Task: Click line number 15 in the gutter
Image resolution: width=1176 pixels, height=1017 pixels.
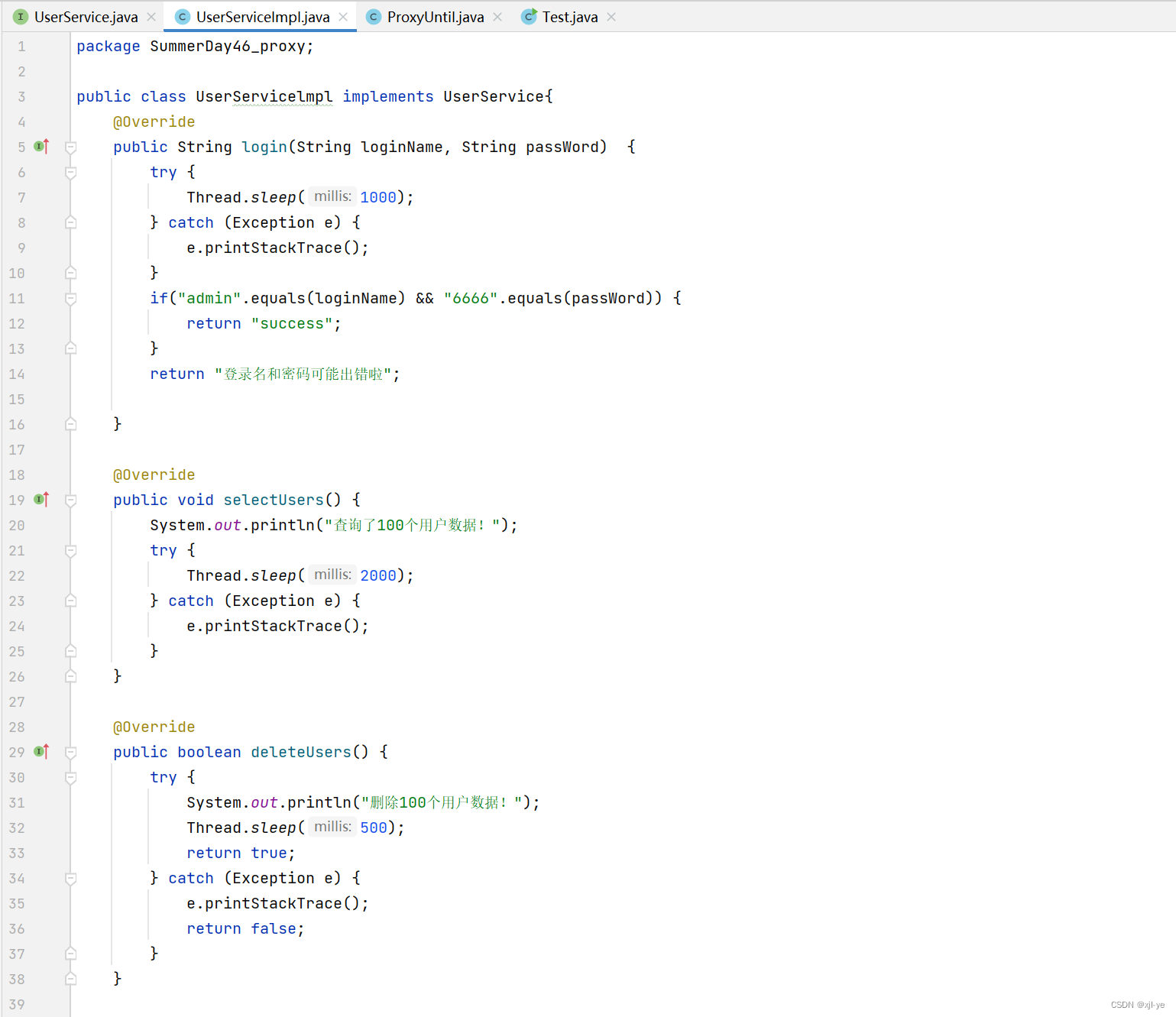Action: pyautogui.click(x=17, y=399)
